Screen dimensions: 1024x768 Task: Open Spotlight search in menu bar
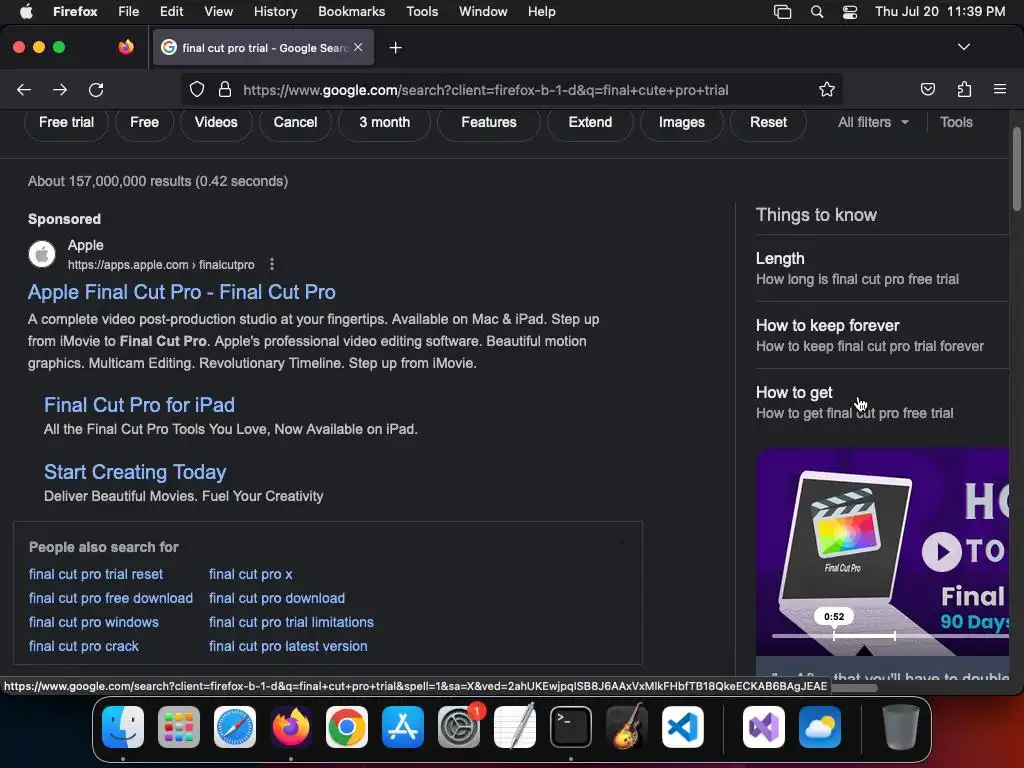click(x=816, y=12)
